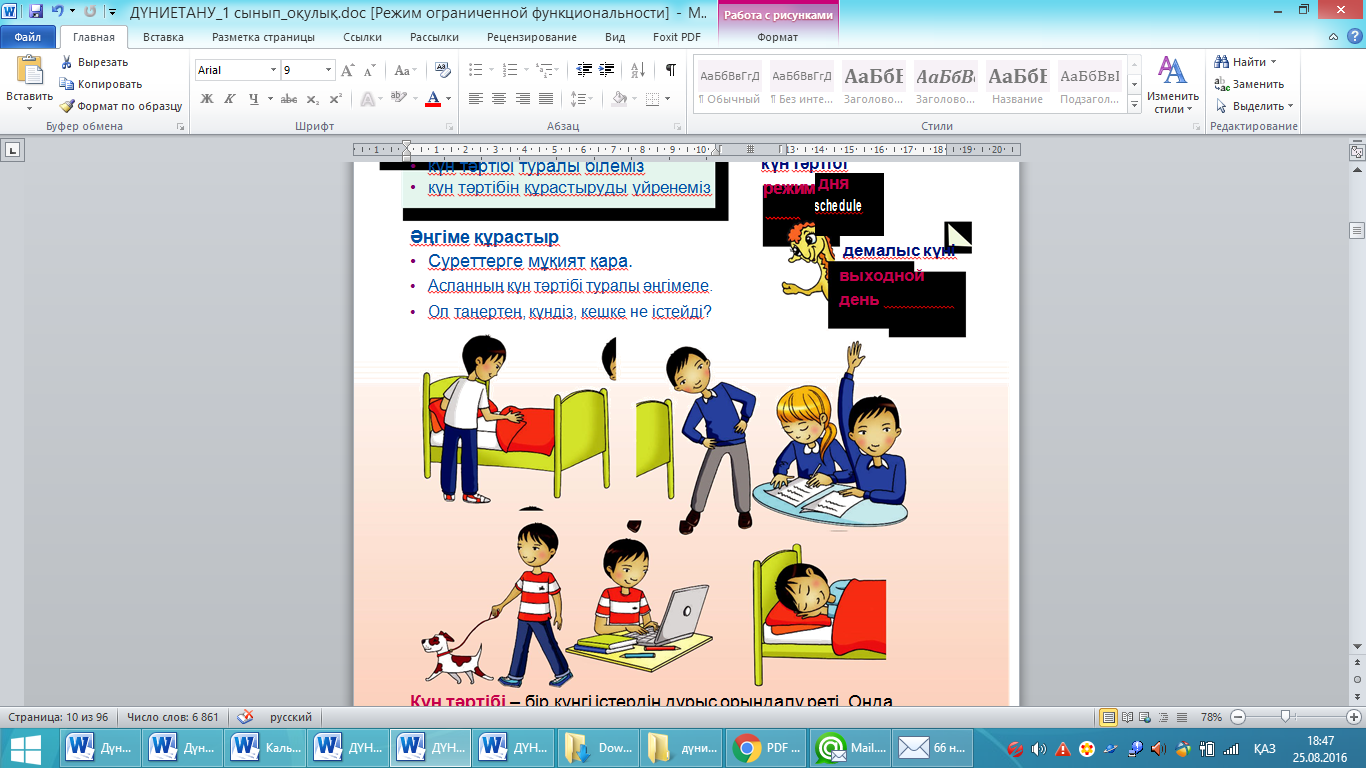Cut selection with Вырезать
This screenshot has width=1366, height=768.
94,62
